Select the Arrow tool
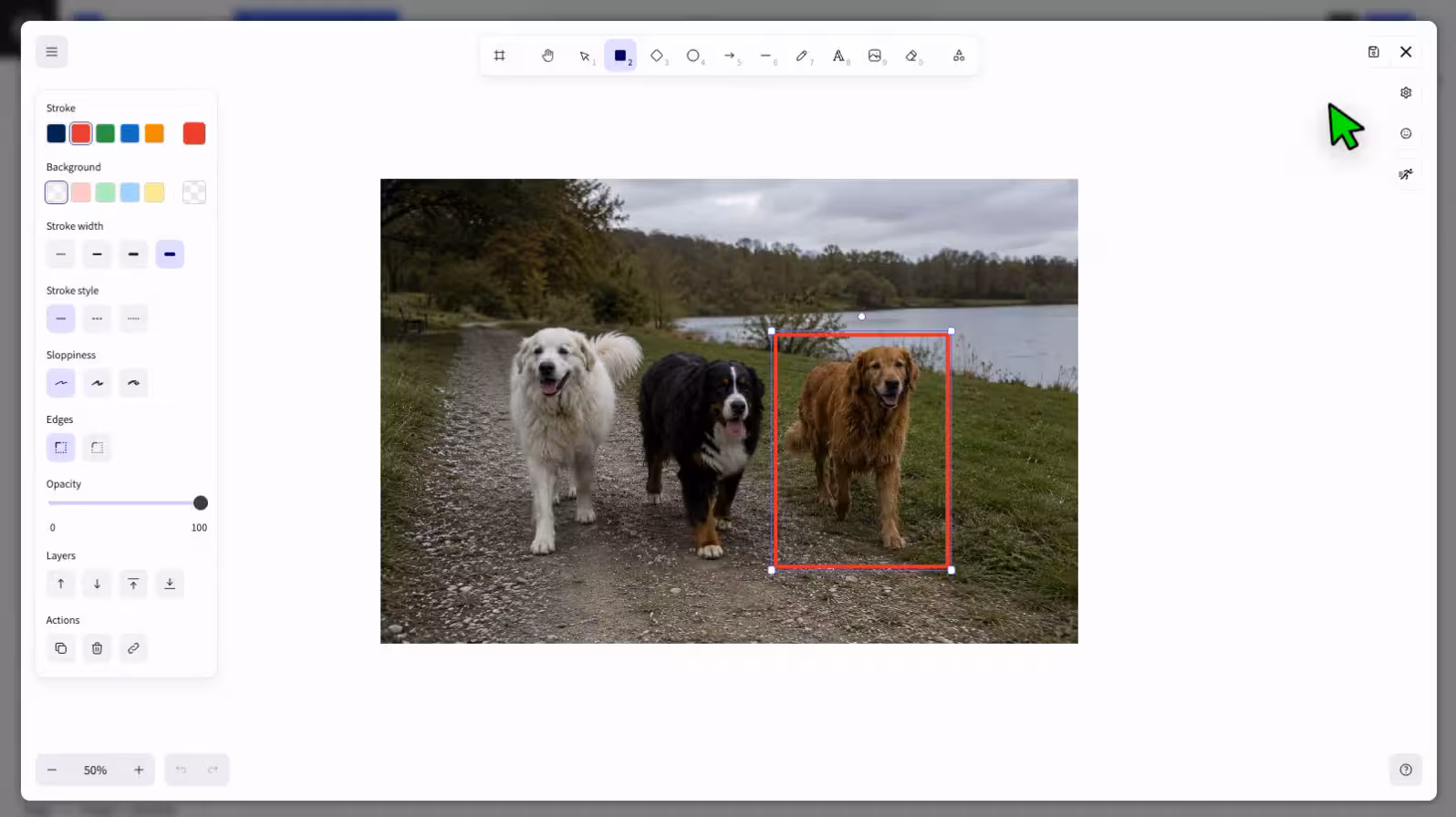 (x=730, y=56)
